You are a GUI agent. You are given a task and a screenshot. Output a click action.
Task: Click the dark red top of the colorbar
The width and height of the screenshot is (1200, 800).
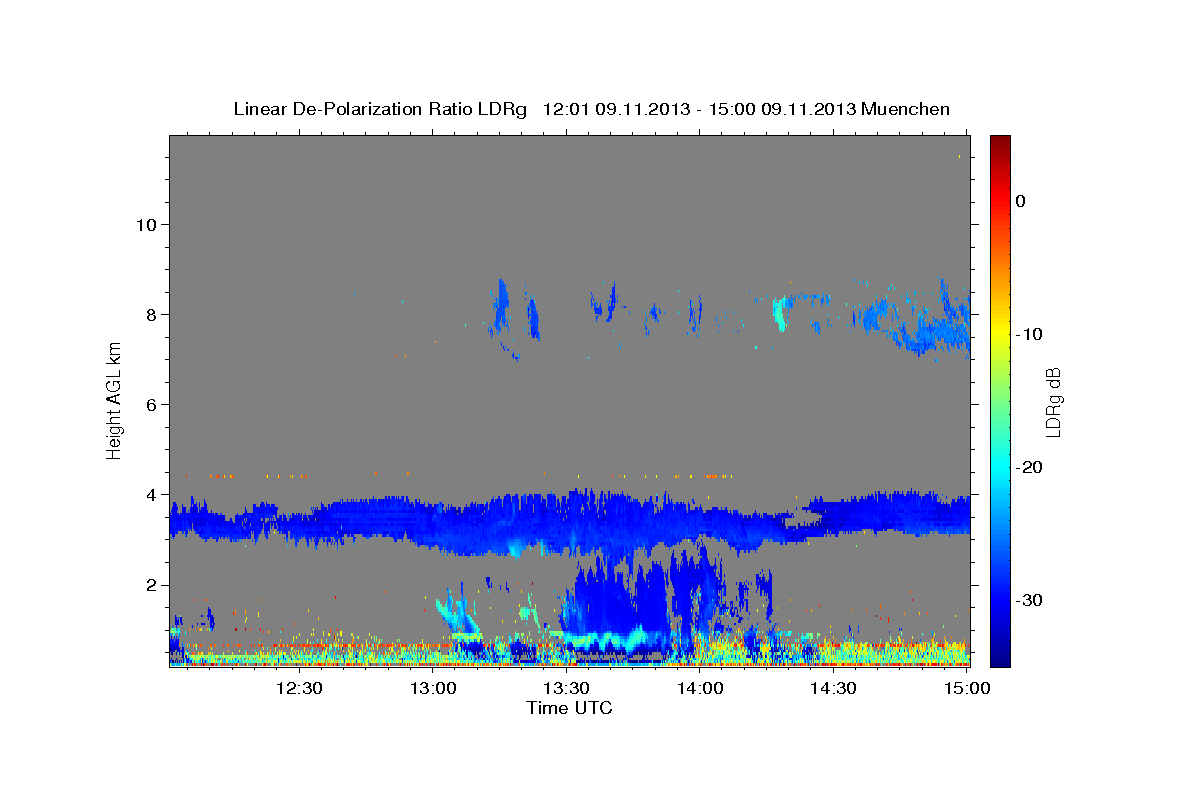click(1000, 142)
